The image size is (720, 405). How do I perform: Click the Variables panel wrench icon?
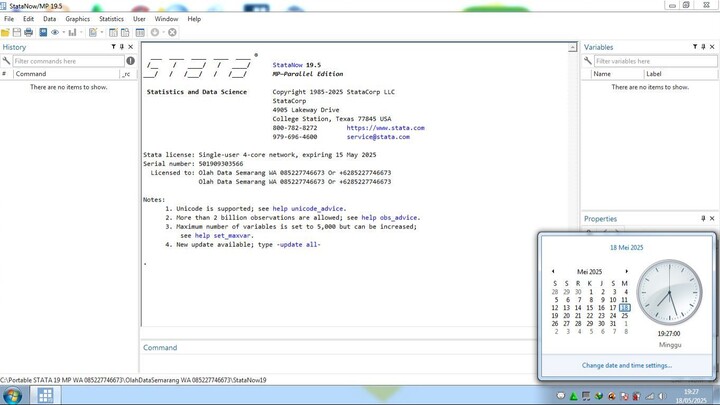587,61
